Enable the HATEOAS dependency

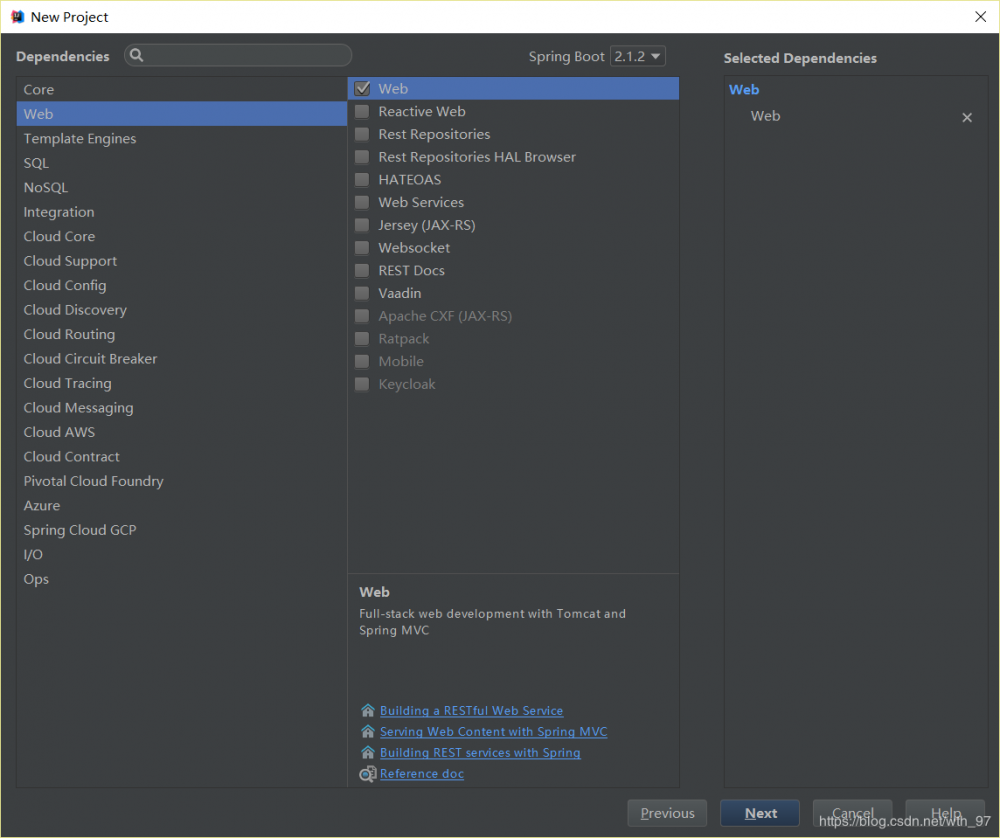362,180
